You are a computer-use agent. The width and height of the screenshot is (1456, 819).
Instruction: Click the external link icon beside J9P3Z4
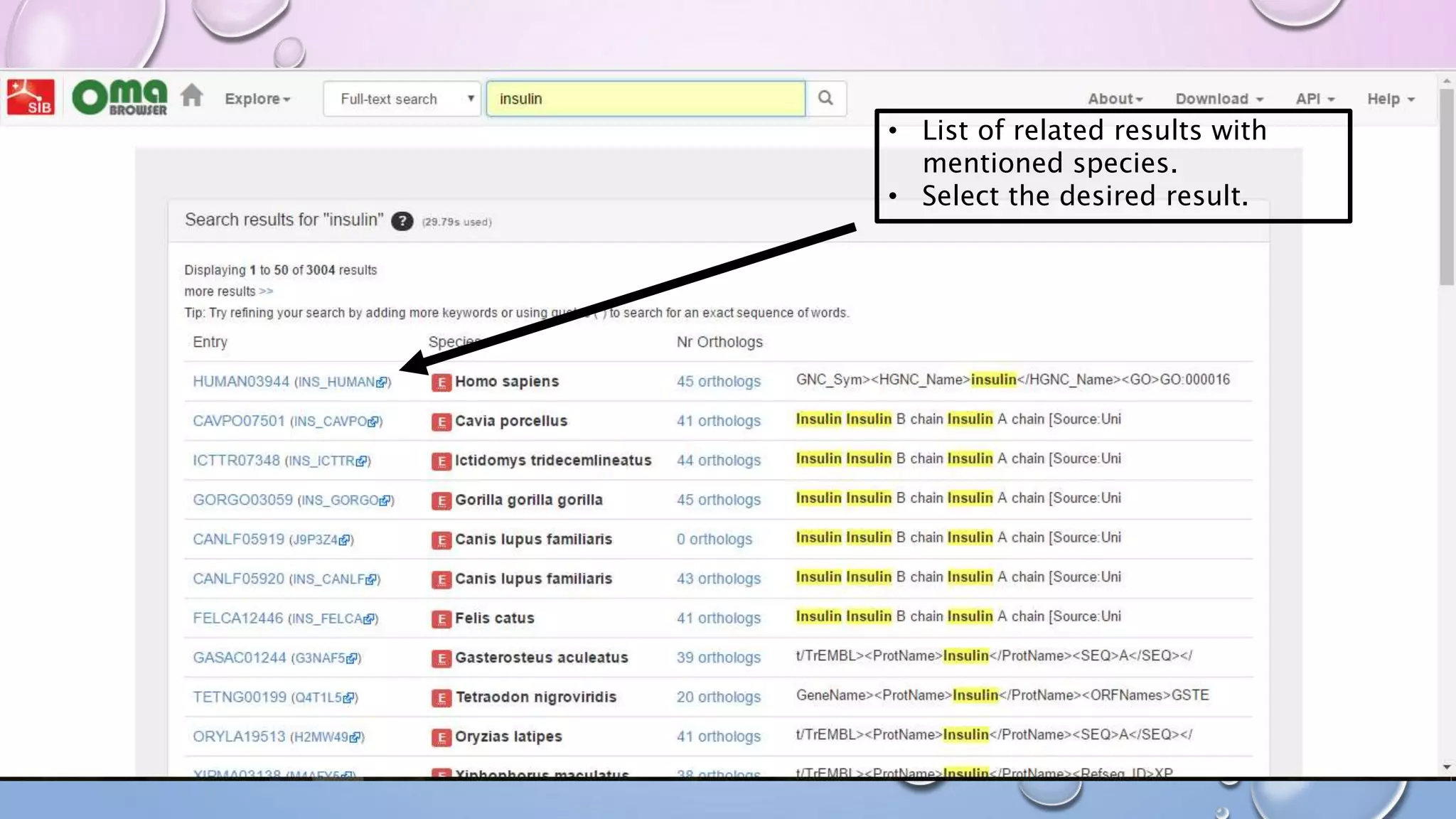[x=344, y=540]
